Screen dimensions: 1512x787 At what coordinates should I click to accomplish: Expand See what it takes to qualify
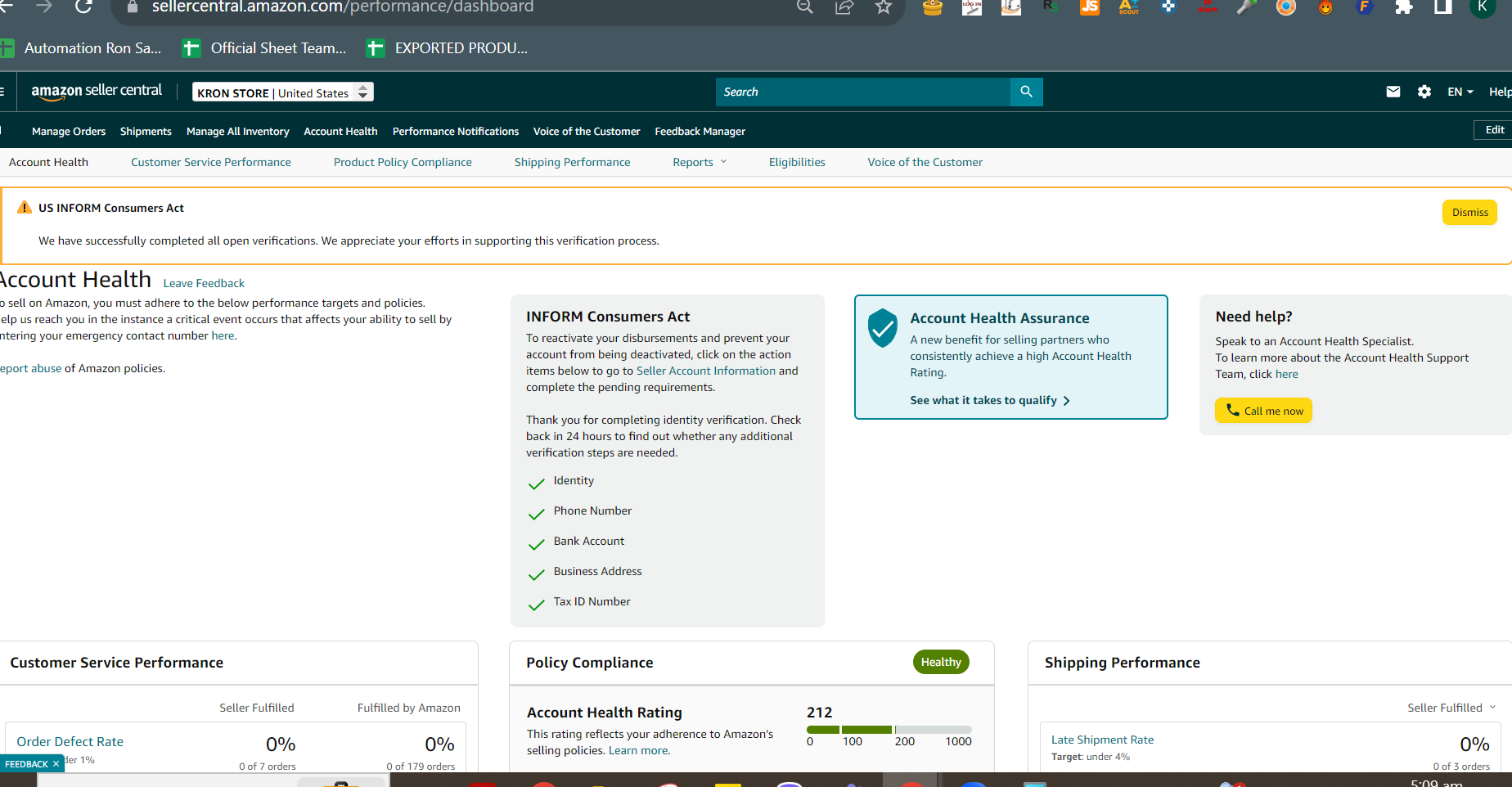tap(990, 400)
